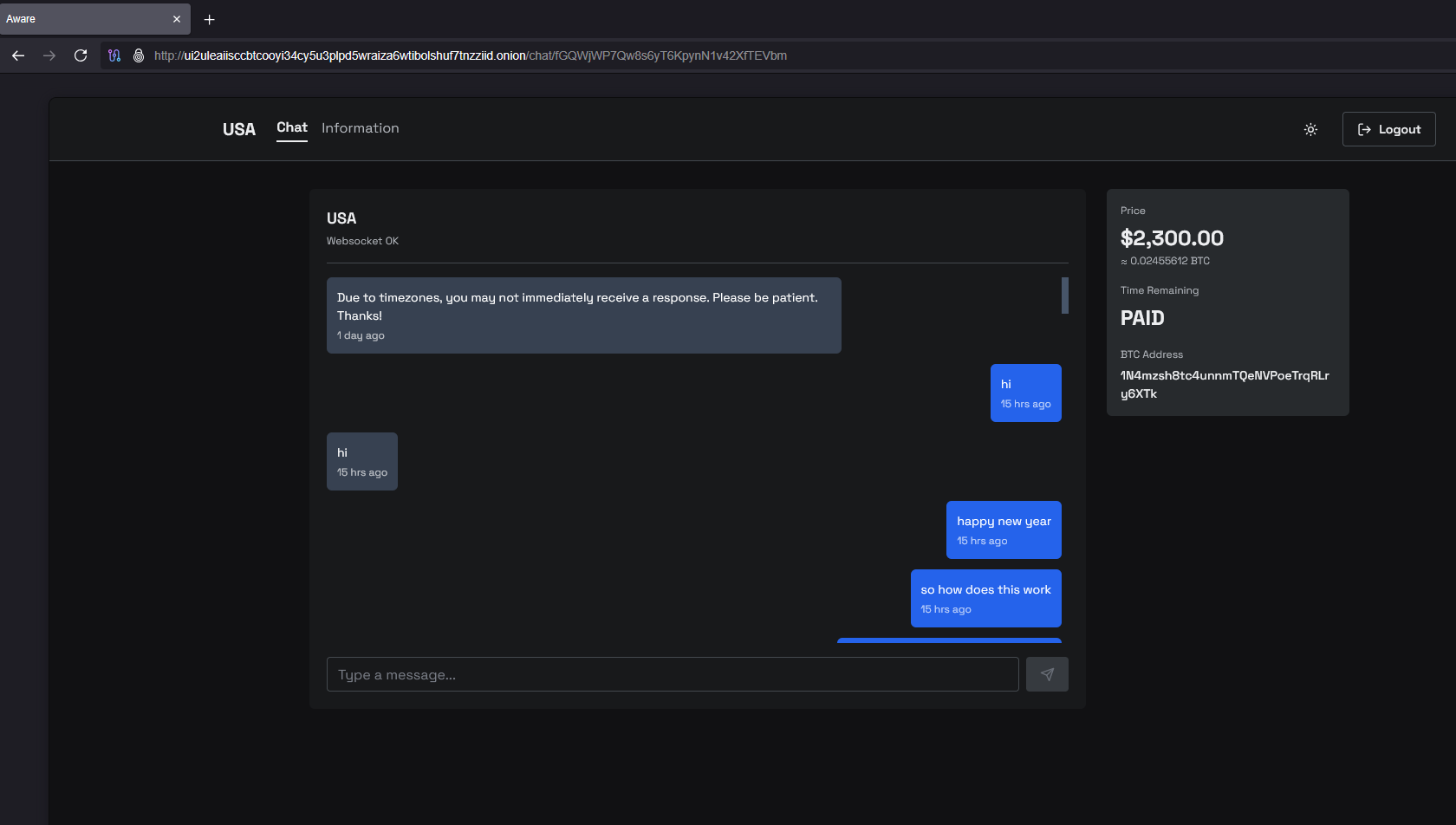Select the Aware browser tab

pos(87,19)
